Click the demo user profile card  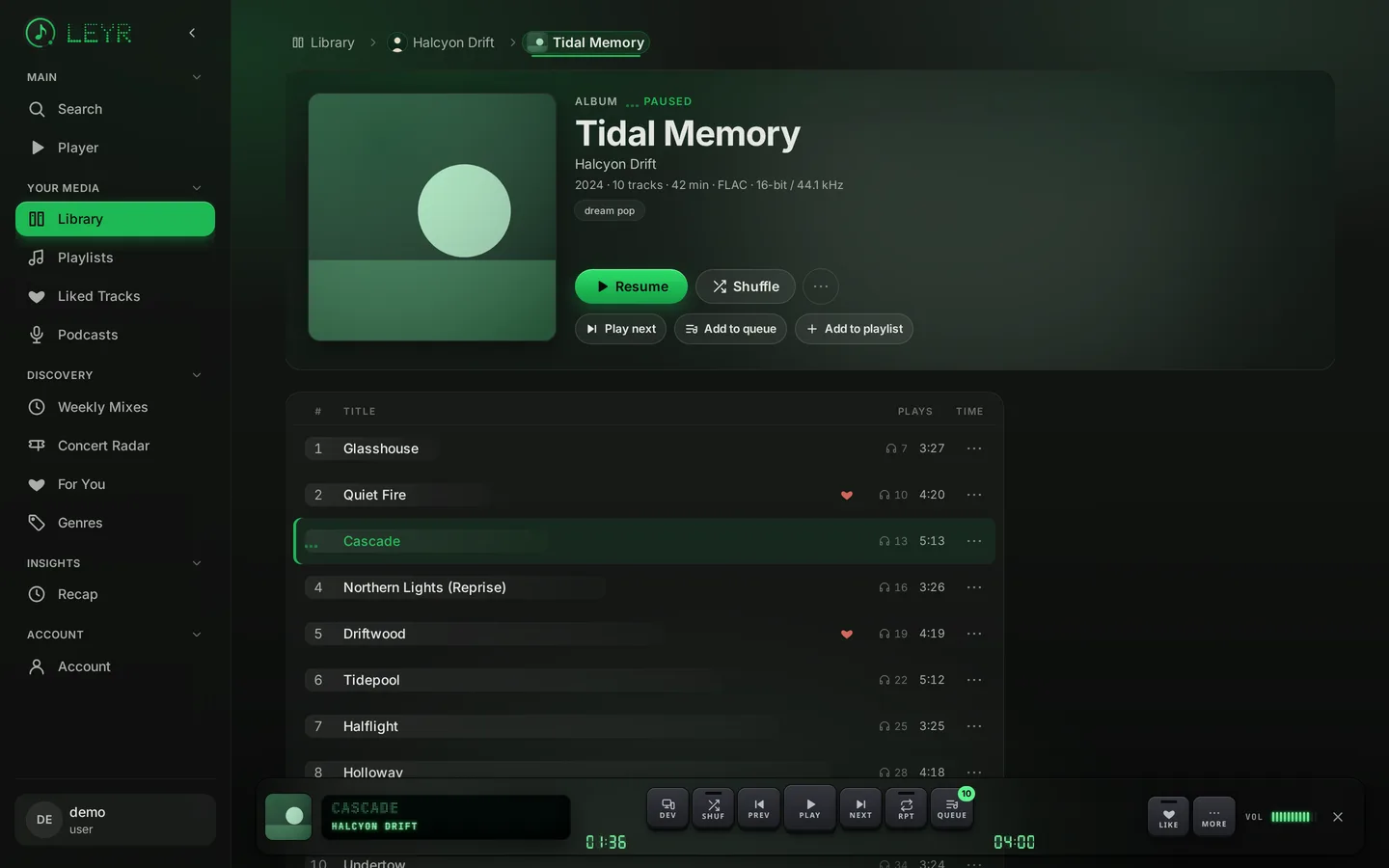(115, 820)
